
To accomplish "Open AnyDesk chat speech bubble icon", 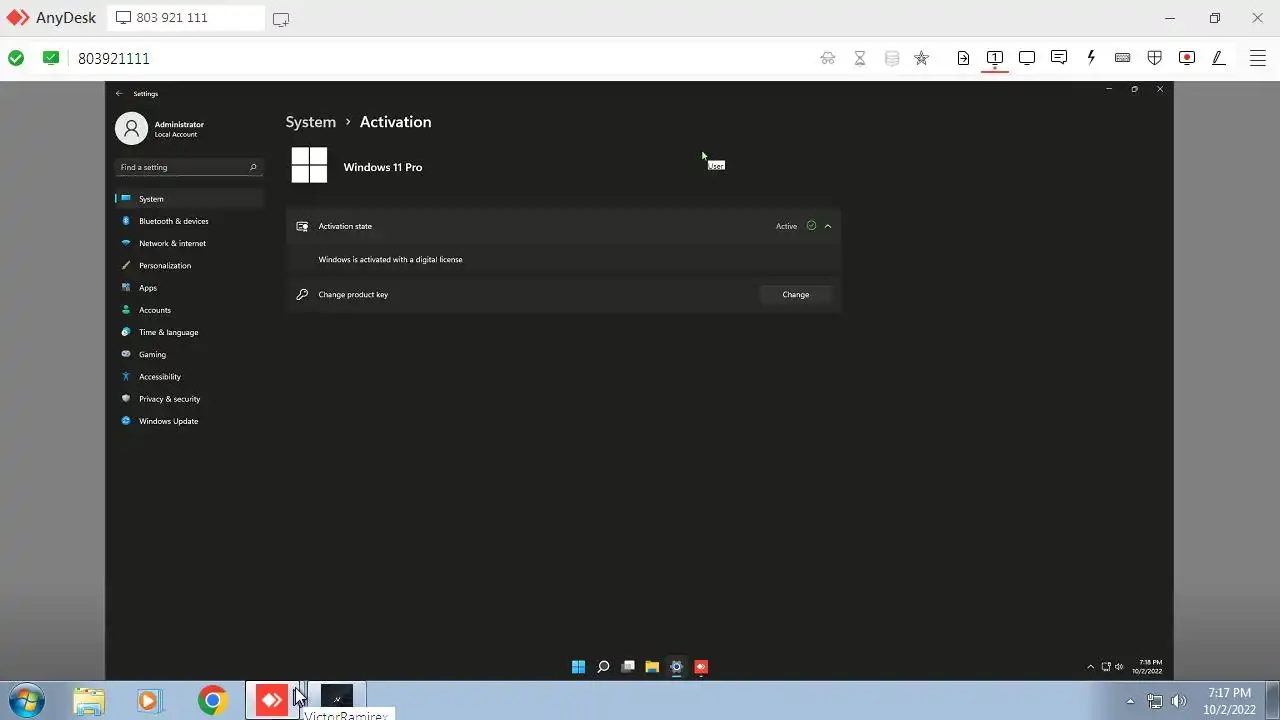I will click(x=1059, y=58).
